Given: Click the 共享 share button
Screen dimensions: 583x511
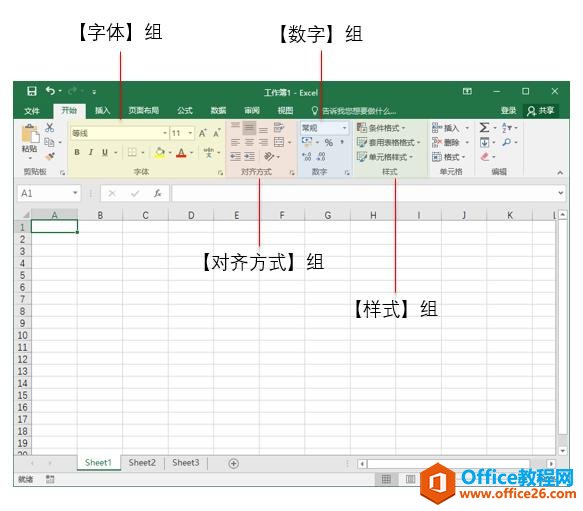Looking at the screenshot, I should (x=541, y=110).
